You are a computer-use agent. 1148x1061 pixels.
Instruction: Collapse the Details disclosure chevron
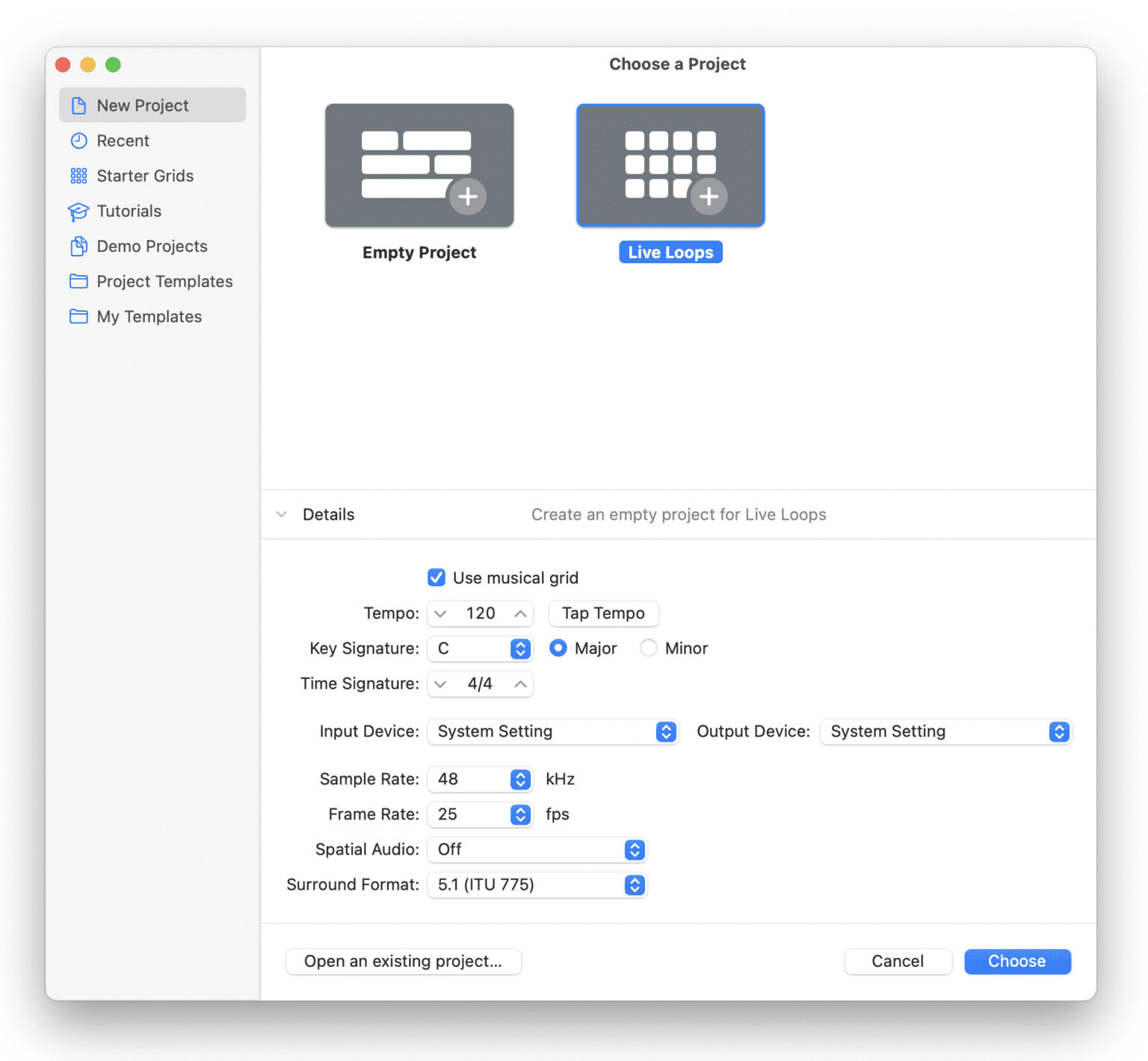[x=282, y=514]
